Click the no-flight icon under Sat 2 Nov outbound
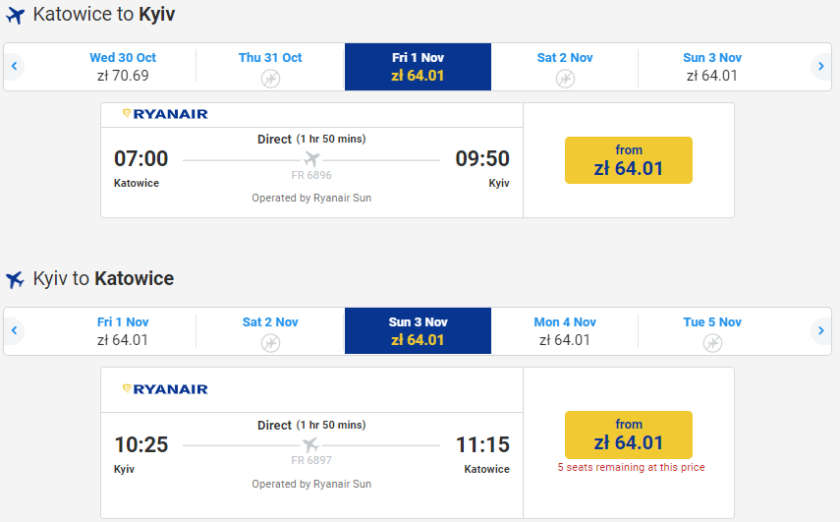 coord(565,78)
